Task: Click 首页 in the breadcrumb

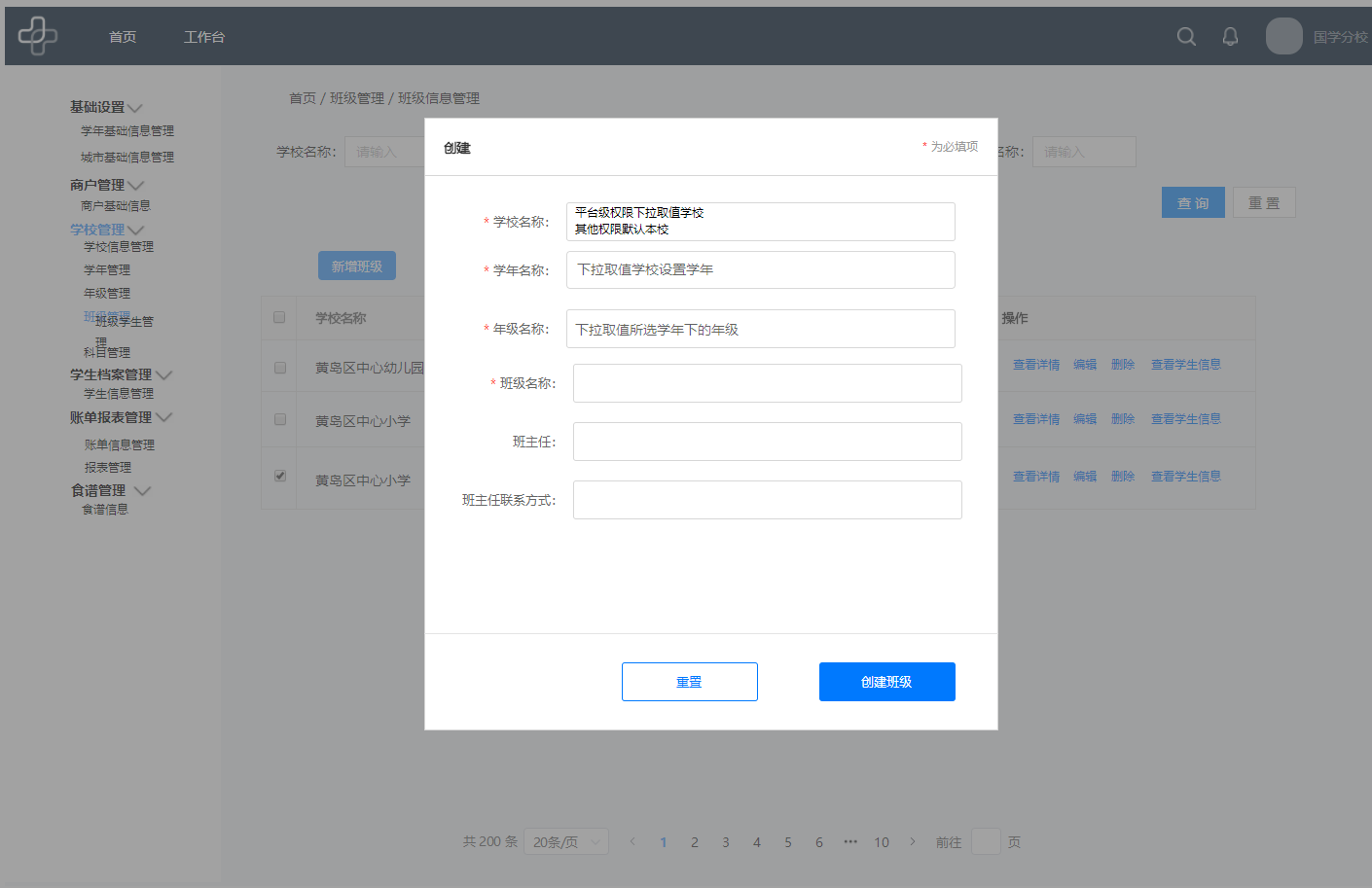Action: point(303,98)
